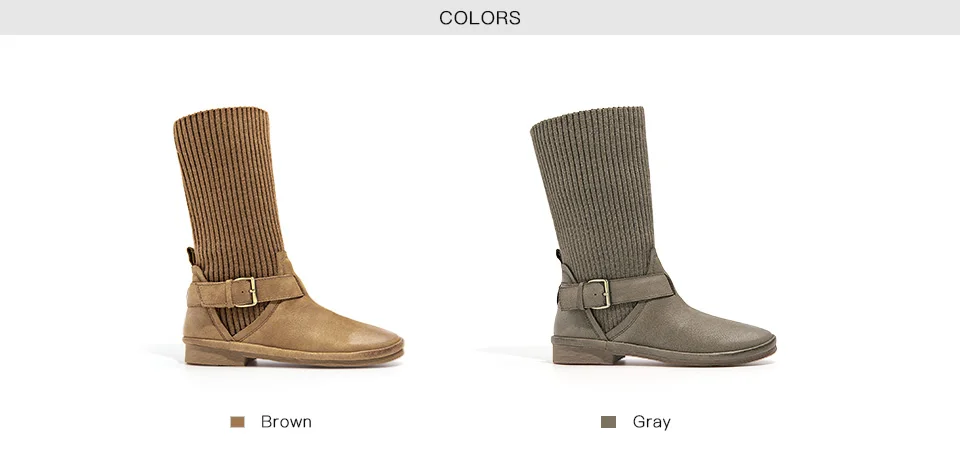The image size is (960, 472).
Task: Click the Gray color swatch square
Action: tap(608, 422)
